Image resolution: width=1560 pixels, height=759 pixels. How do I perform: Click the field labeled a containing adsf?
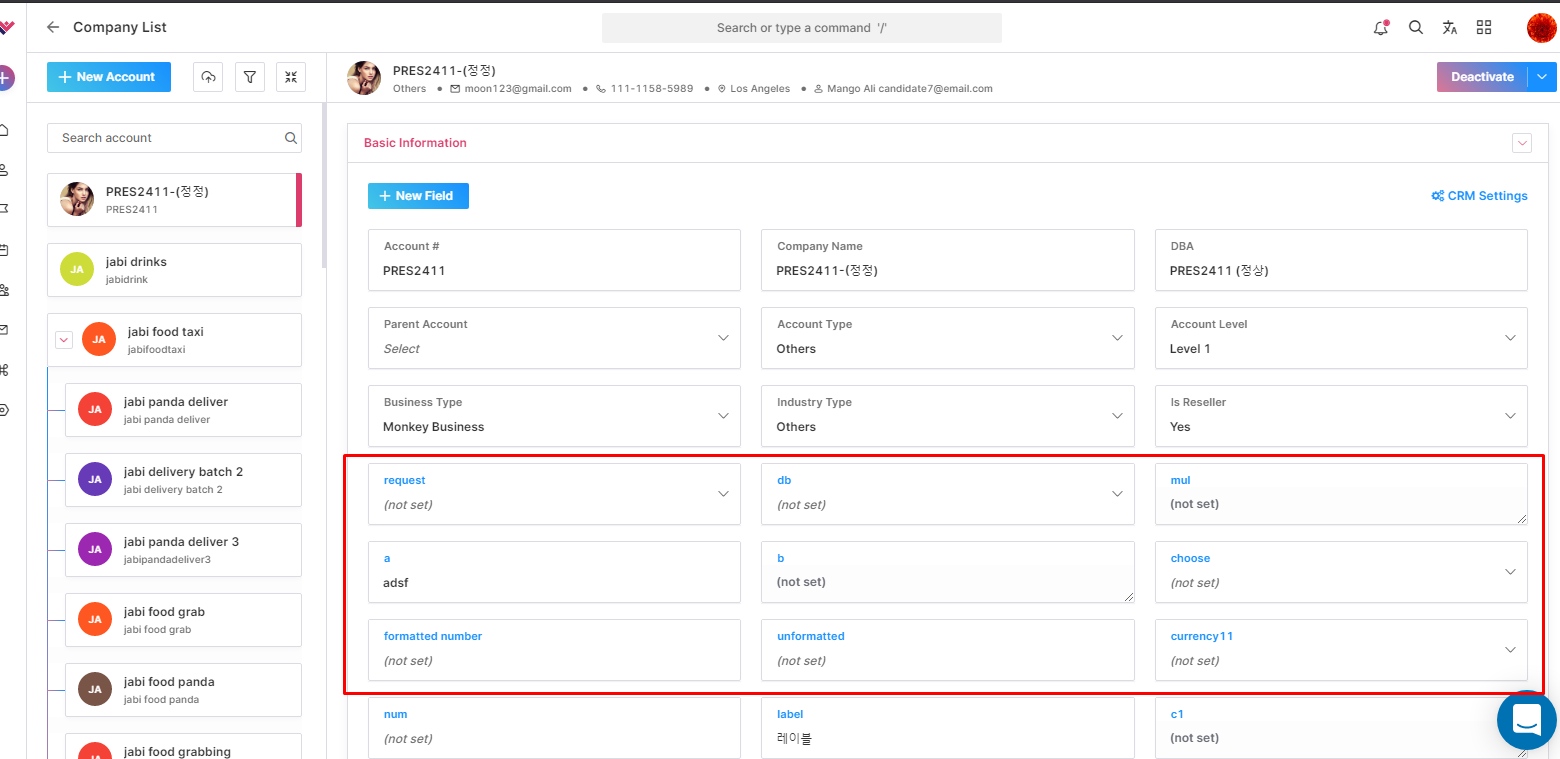[554, 572]
